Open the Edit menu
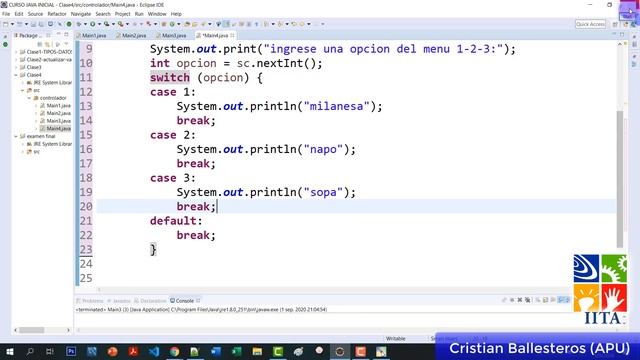This screenshot has height=360, width=640. pos(19,14)
